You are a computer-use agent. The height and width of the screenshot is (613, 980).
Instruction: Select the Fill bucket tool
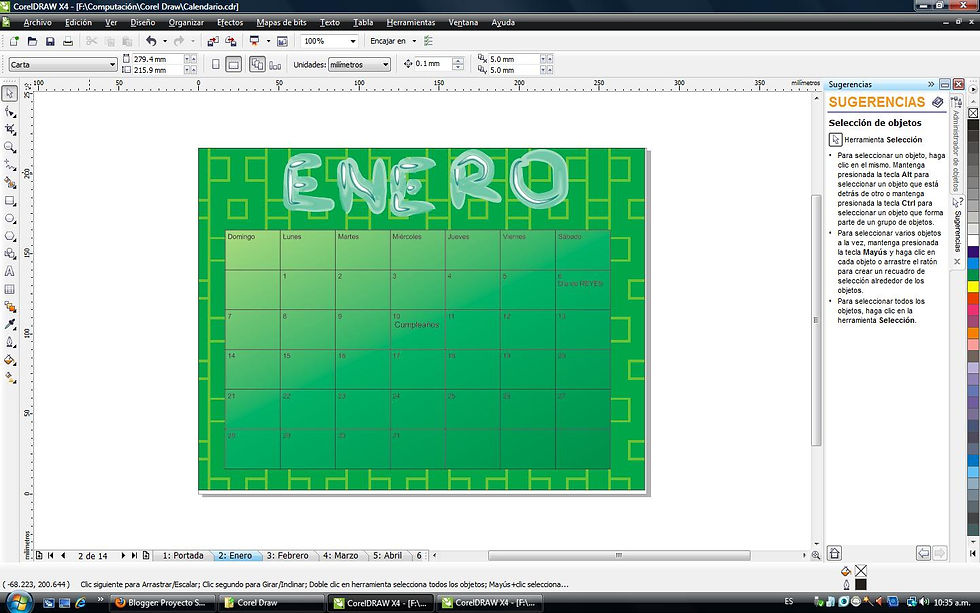pyautogui.click(x=10, y=360)
